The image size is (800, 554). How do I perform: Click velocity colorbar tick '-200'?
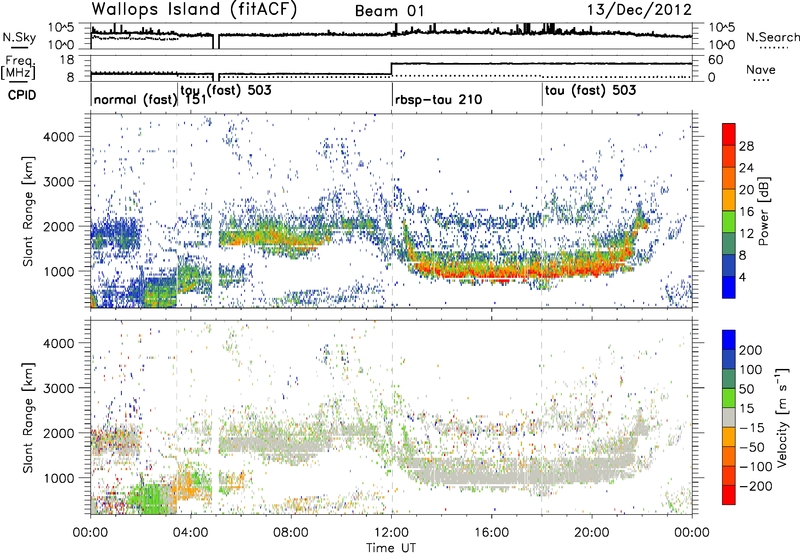[756, 486]
